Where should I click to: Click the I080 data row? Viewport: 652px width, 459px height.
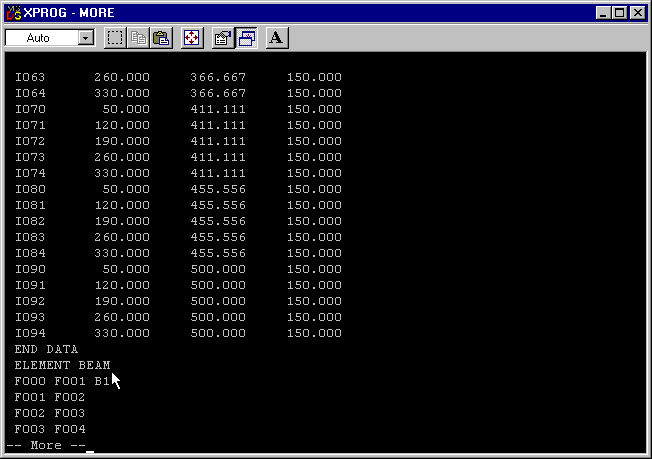tap(178, 189)
